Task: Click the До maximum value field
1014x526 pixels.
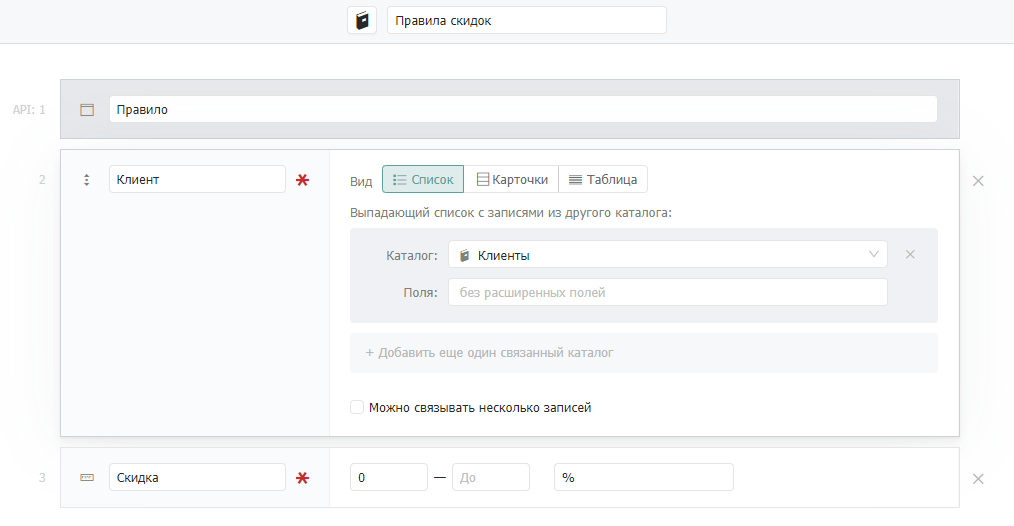Action: pyautogui.click(x=491, y=477)
